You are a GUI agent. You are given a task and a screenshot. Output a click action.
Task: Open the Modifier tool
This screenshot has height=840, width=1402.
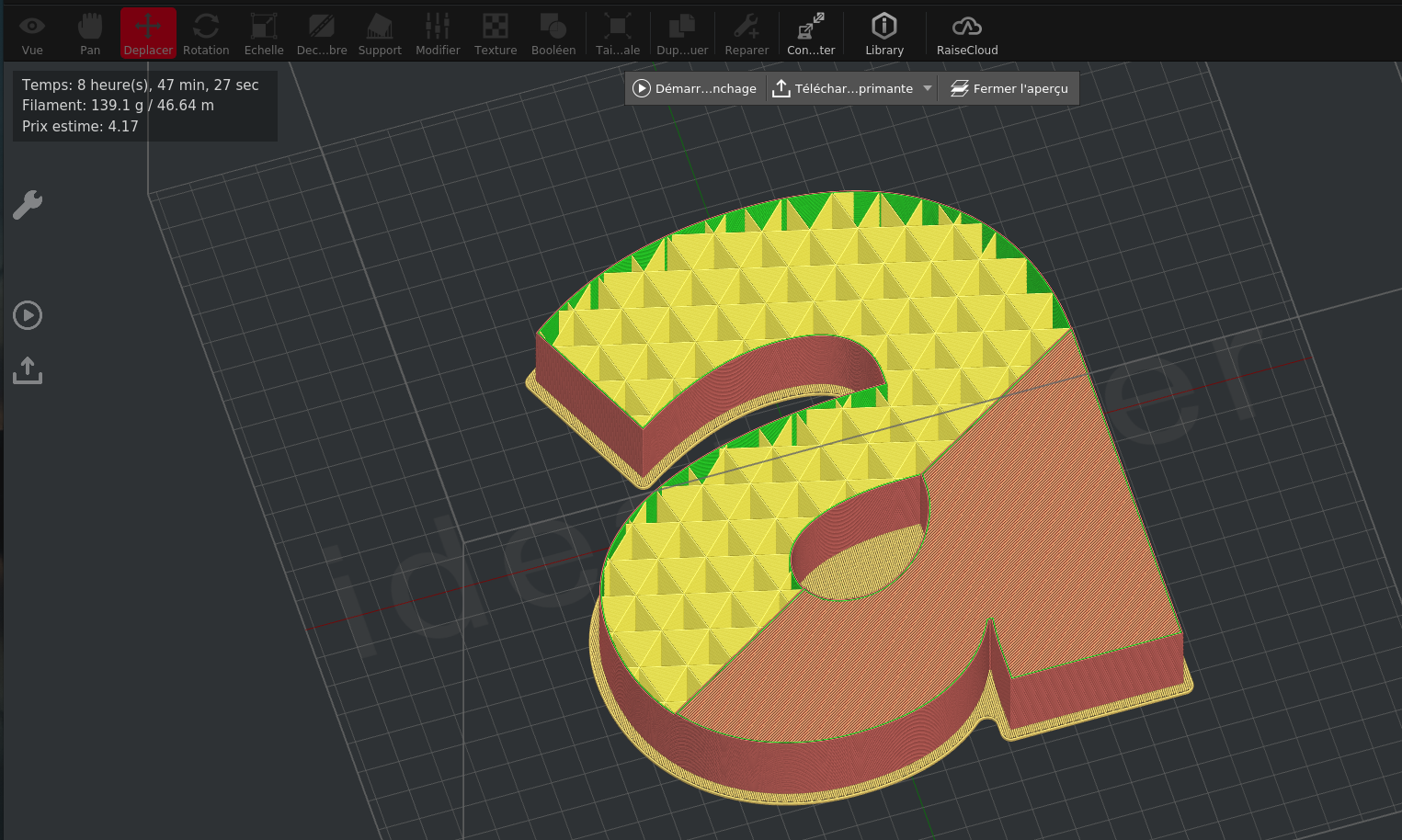point(438,34)
